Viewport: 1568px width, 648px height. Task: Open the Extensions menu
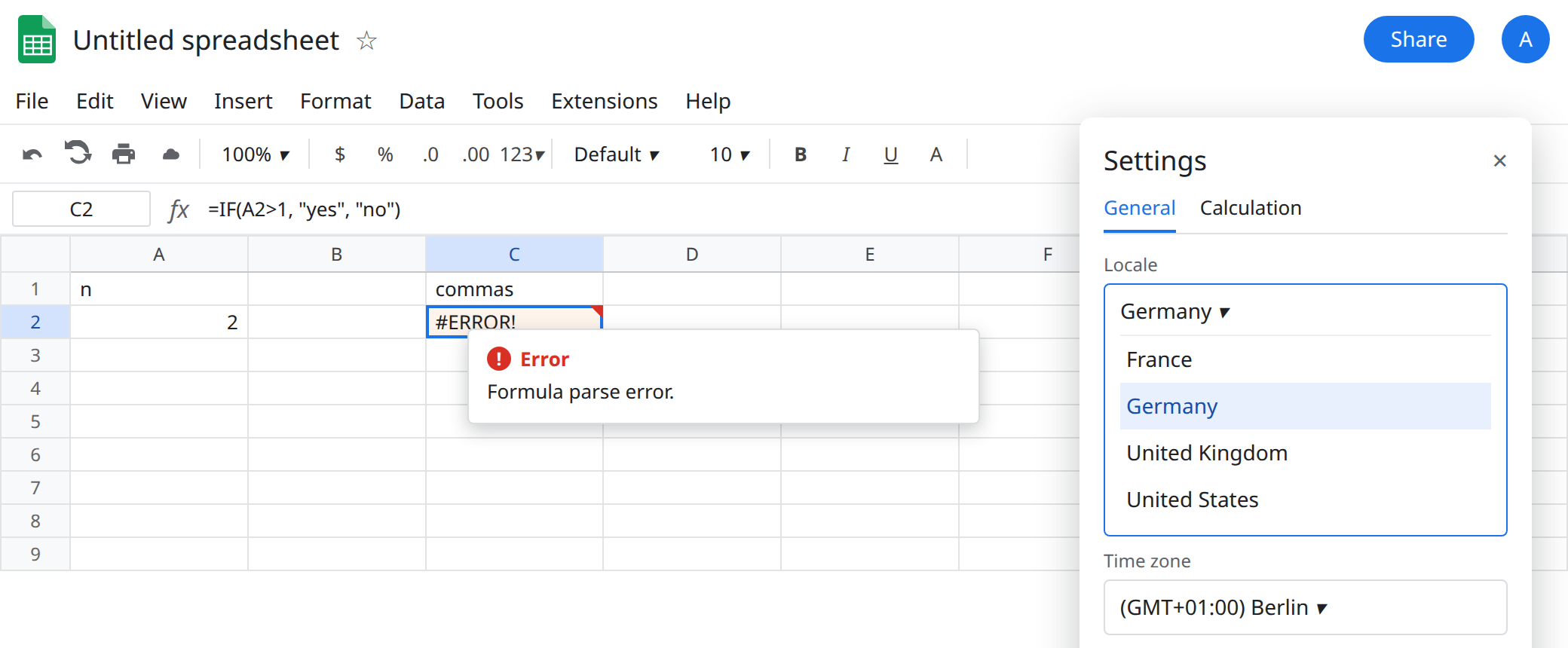click(x=605, y=101)
